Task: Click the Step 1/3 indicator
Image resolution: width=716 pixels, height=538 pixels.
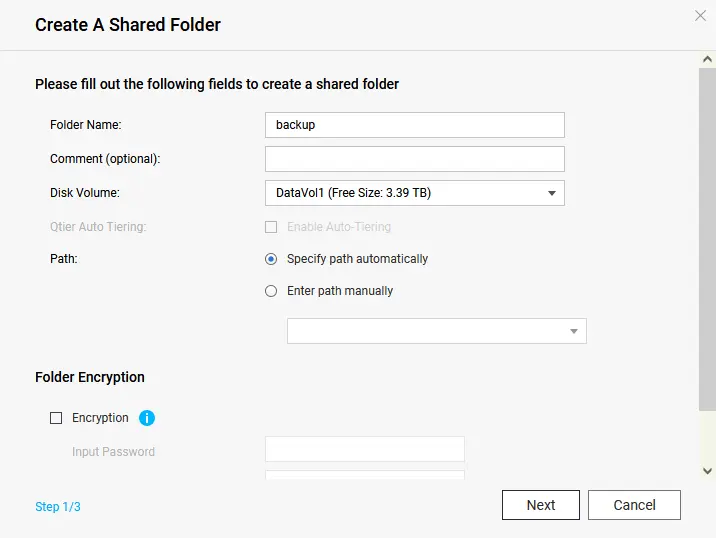Action: [x=58, y=506]
